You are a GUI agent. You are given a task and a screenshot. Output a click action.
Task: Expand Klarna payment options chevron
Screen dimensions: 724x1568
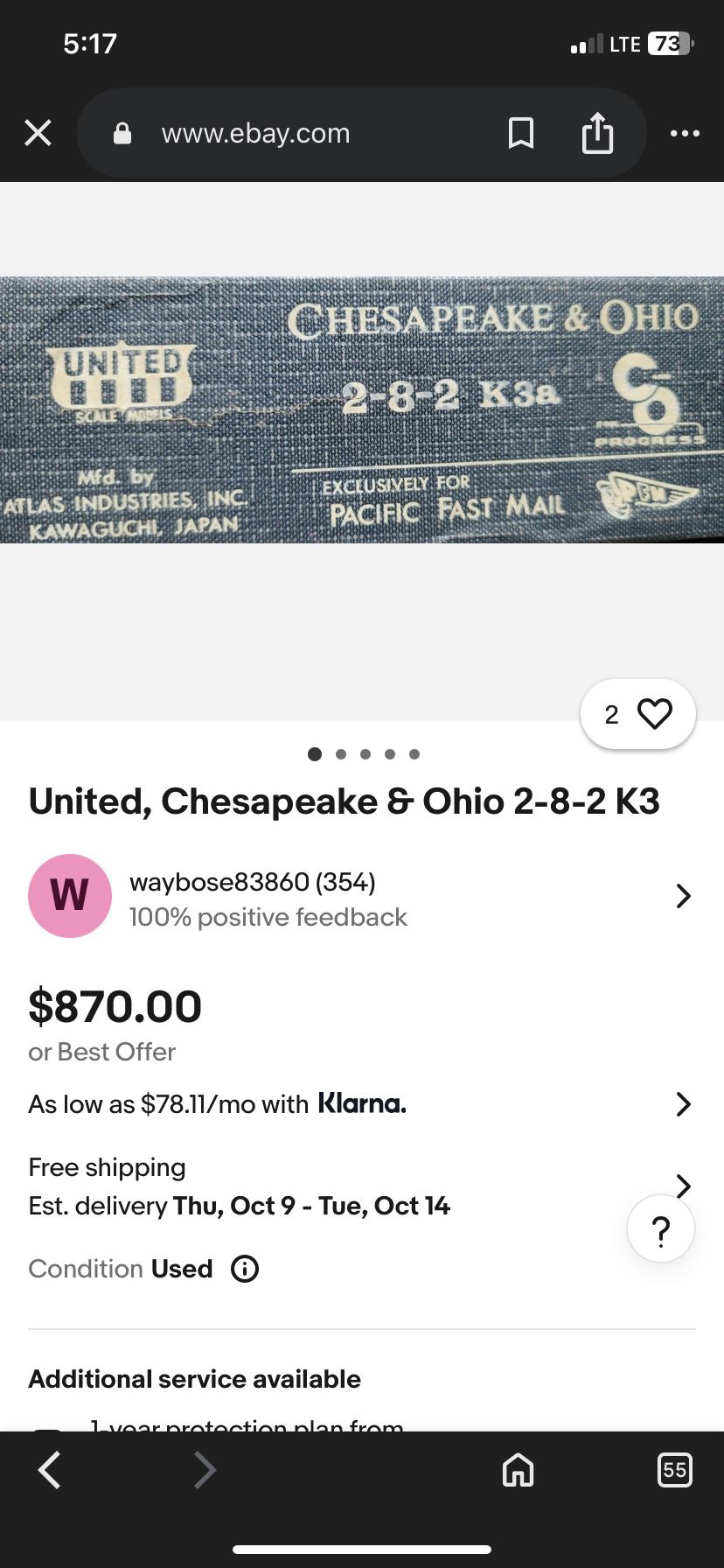[x=684, y=1104]
